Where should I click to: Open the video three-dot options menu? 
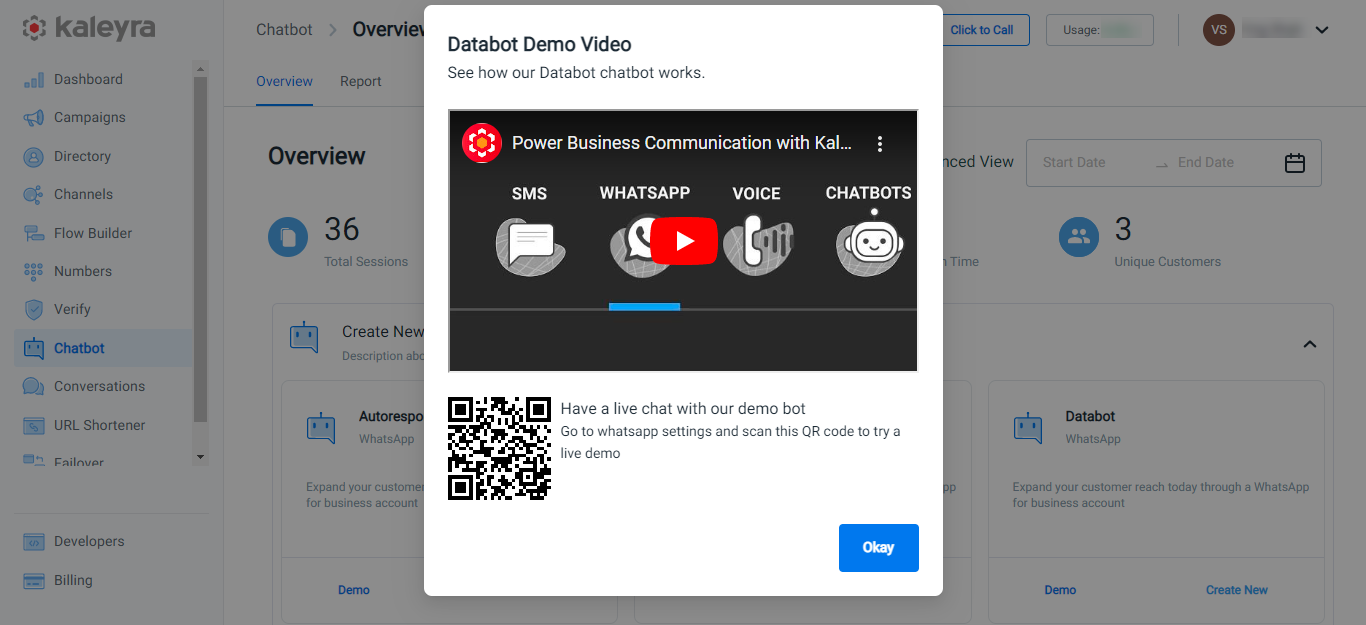click(x=880, y=144)
